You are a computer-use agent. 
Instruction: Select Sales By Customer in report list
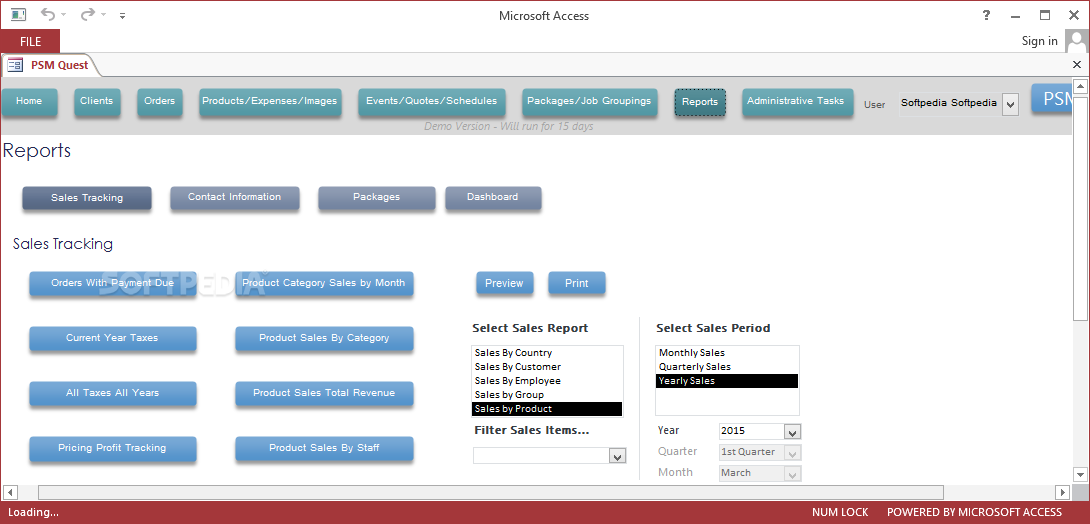tap(546, 367)
